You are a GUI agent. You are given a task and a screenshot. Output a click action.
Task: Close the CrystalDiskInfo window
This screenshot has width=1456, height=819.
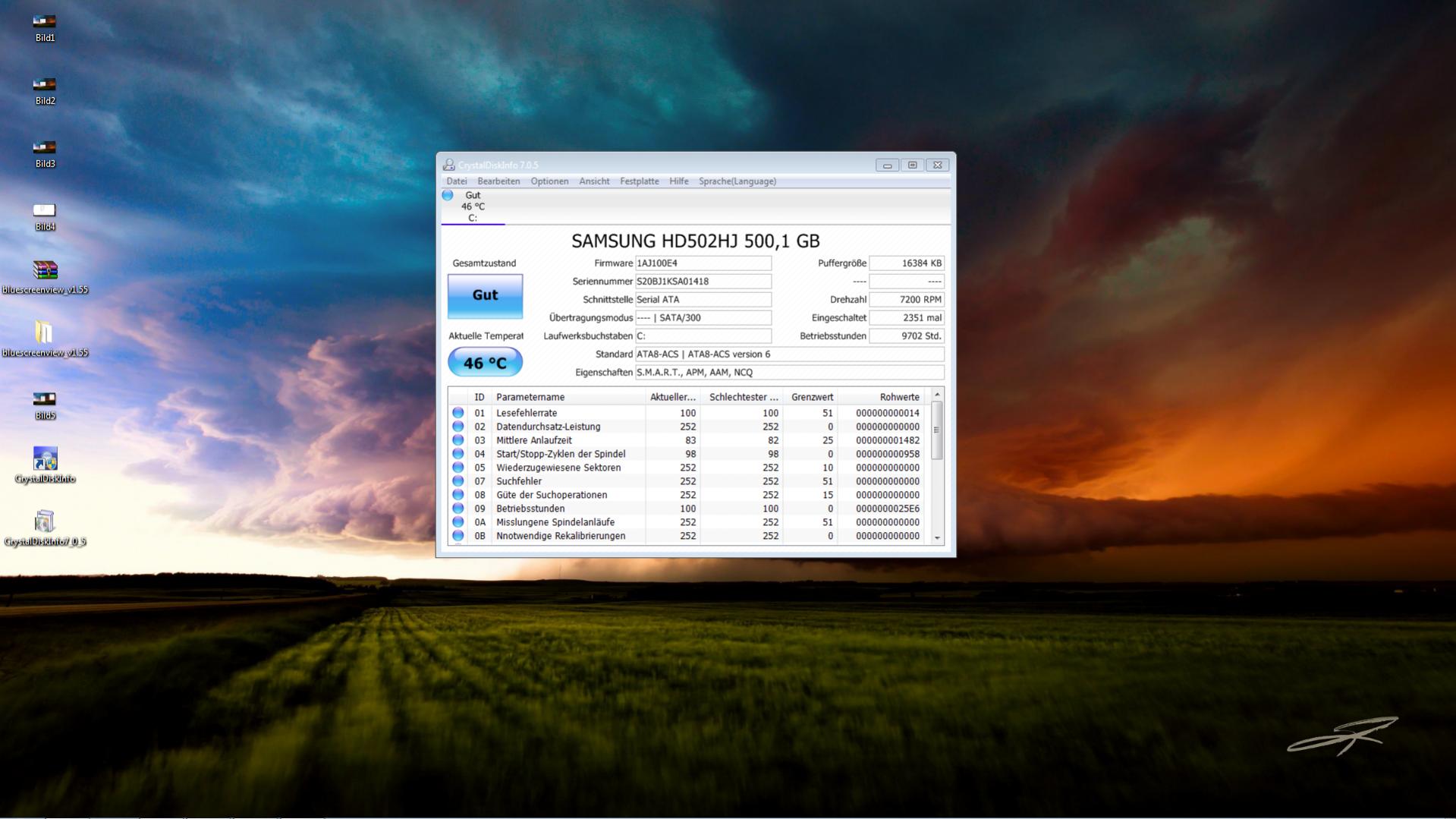coord(938,165)
